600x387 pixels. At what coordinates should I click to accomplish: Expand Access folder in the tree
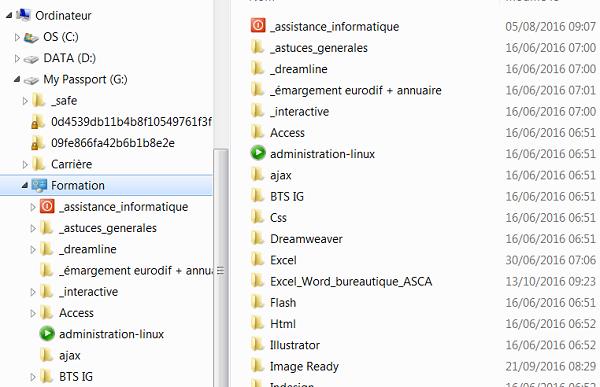click(33, 314)
